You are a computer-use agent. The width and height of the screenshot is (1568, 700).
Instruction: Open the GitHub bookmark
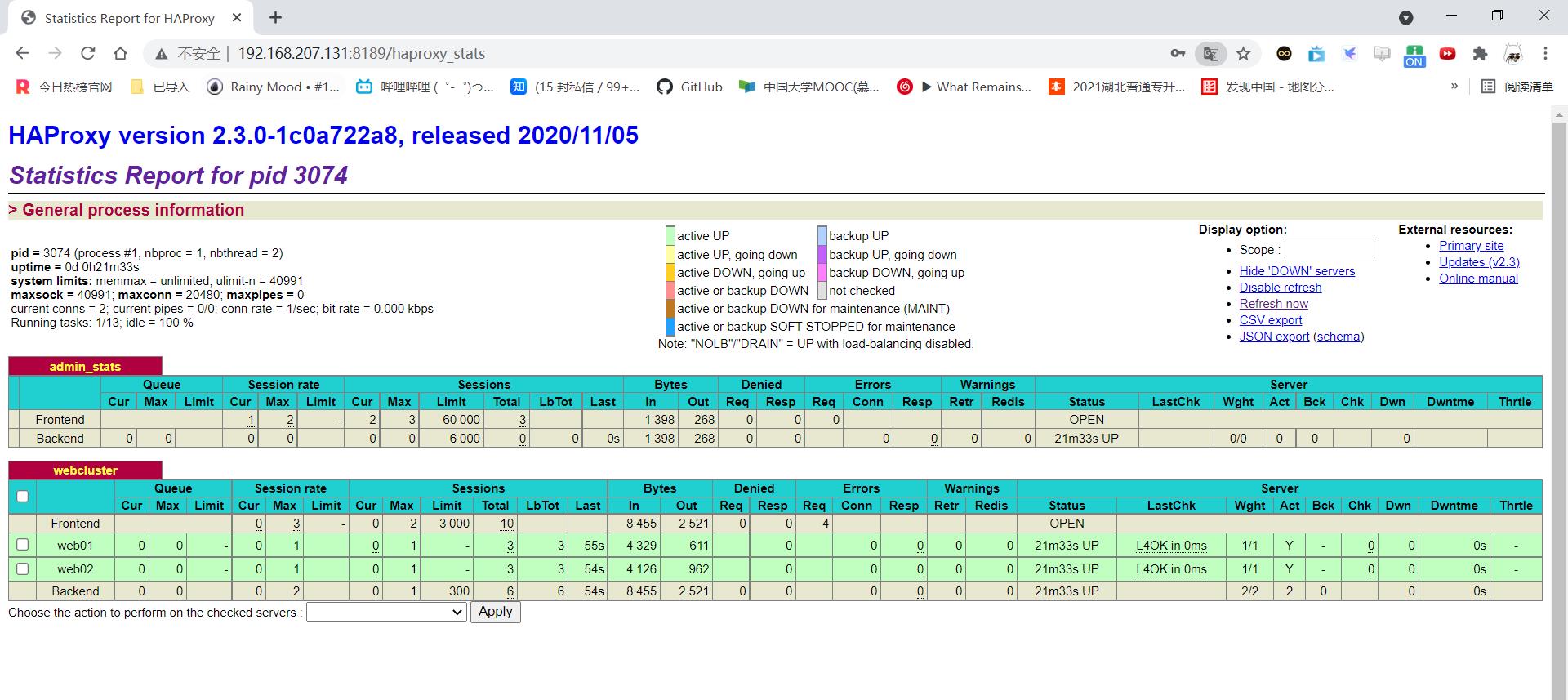(690, 87)
